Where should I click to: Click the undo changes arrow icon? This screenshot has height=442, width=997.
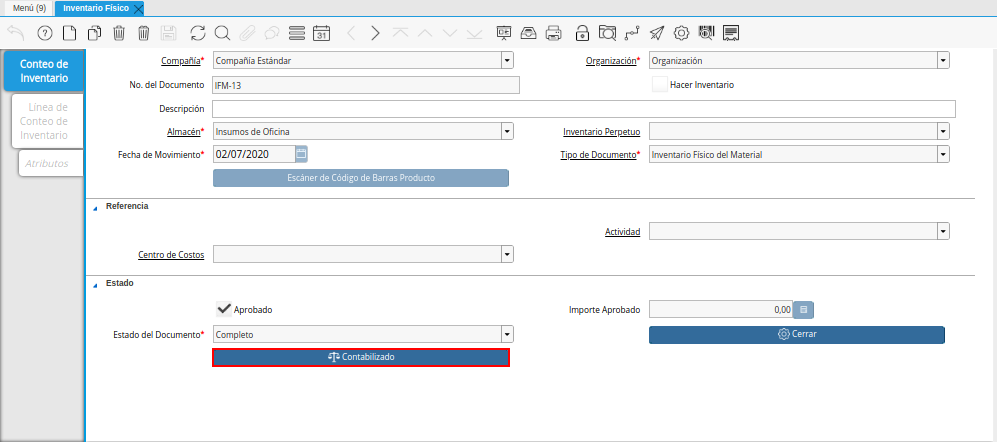15,33
